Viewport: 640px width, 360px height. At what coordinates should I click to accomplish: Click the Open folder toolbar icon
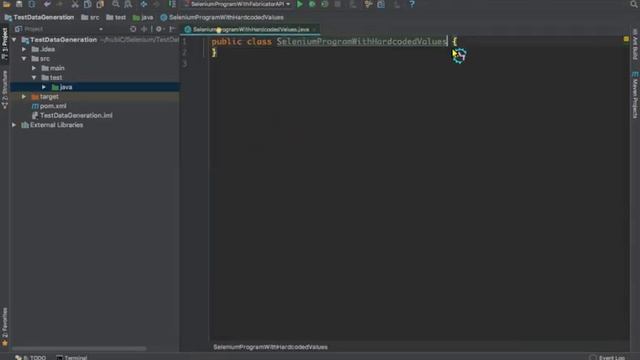click(7, 4)
